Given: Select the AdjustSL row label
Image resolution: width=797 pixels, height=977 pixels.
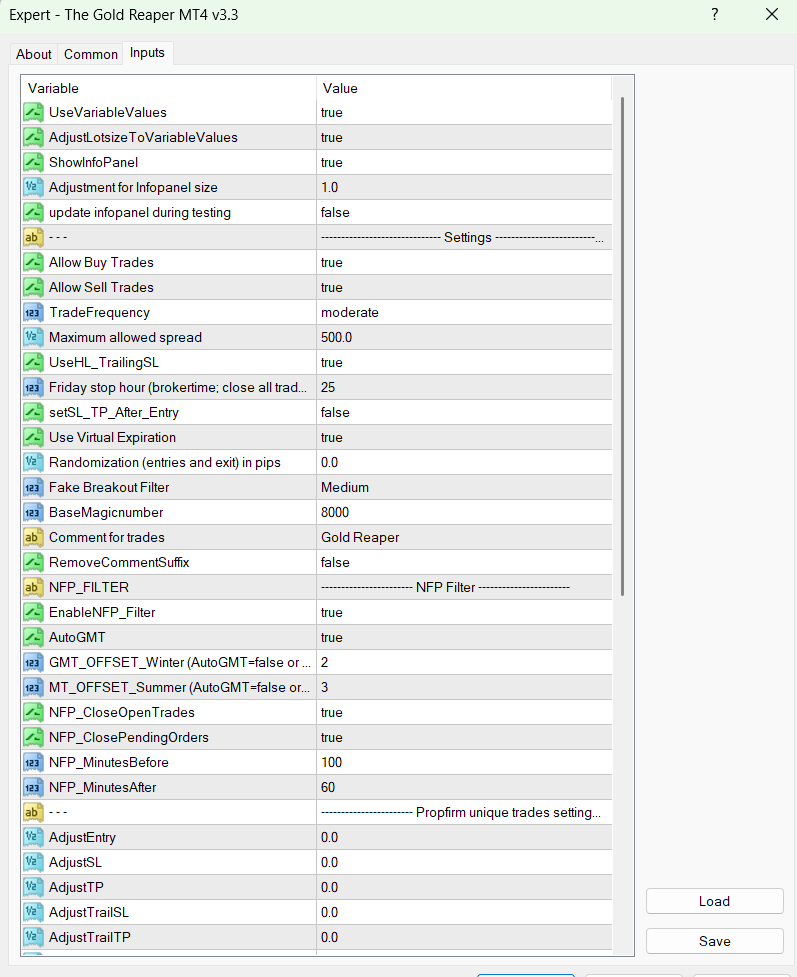Looking at the screenshot, I should click(75, 862).
